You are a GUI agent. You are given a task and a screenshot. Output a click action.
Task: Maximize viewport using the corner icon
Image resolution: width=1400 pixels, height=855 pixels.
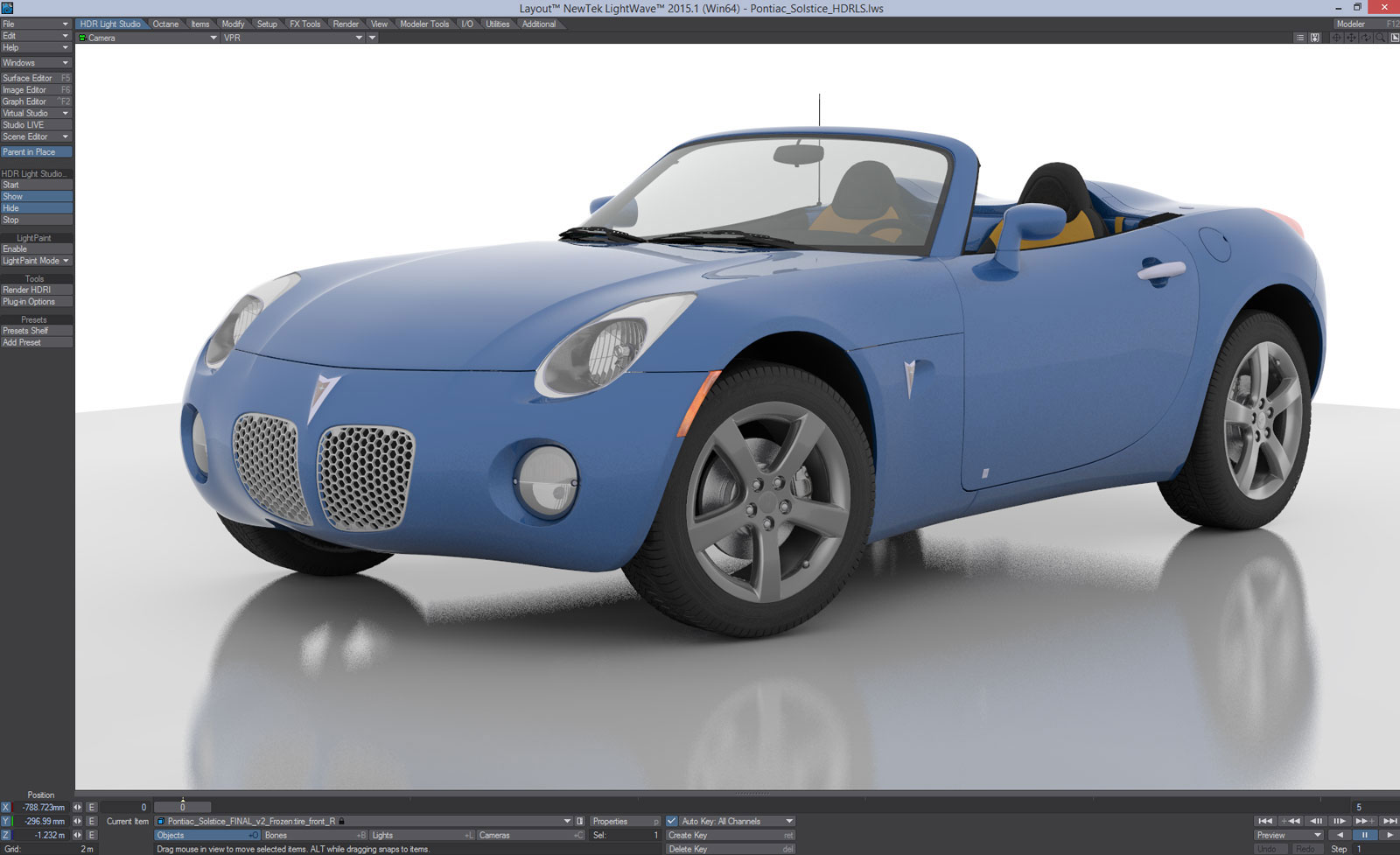[x=1394, y=38]
